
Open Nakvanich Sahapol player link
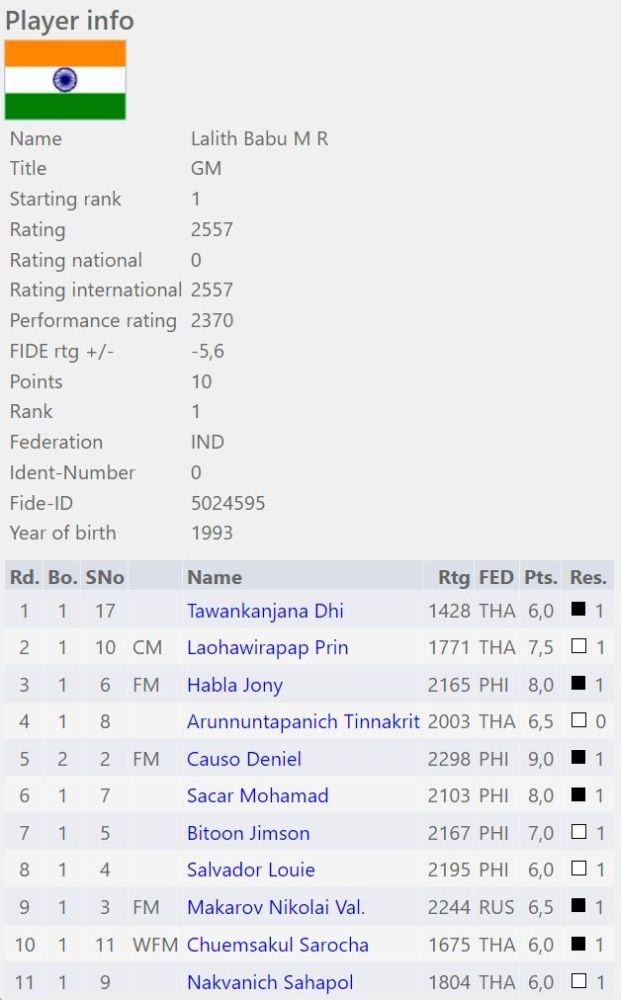pos(270,983)
